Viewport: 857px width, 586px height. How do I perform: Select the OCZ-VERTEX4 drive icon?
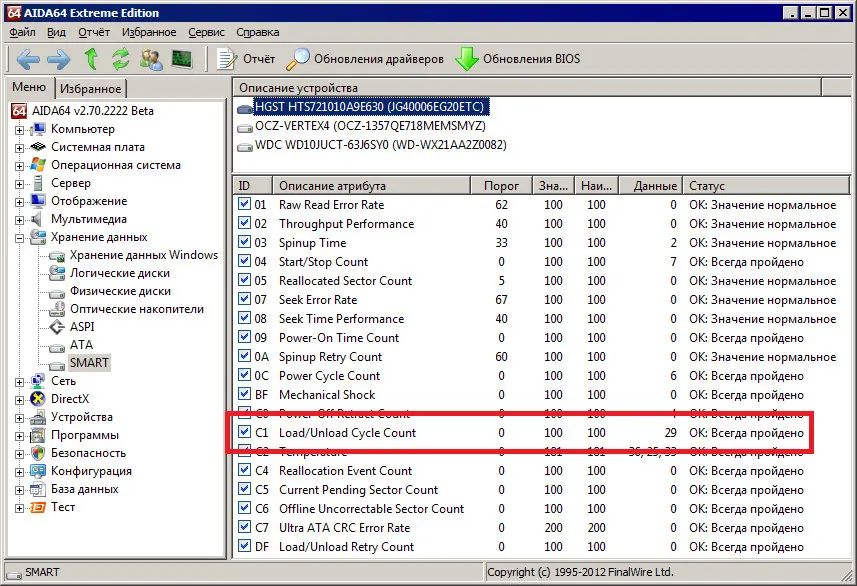[244, 128]
